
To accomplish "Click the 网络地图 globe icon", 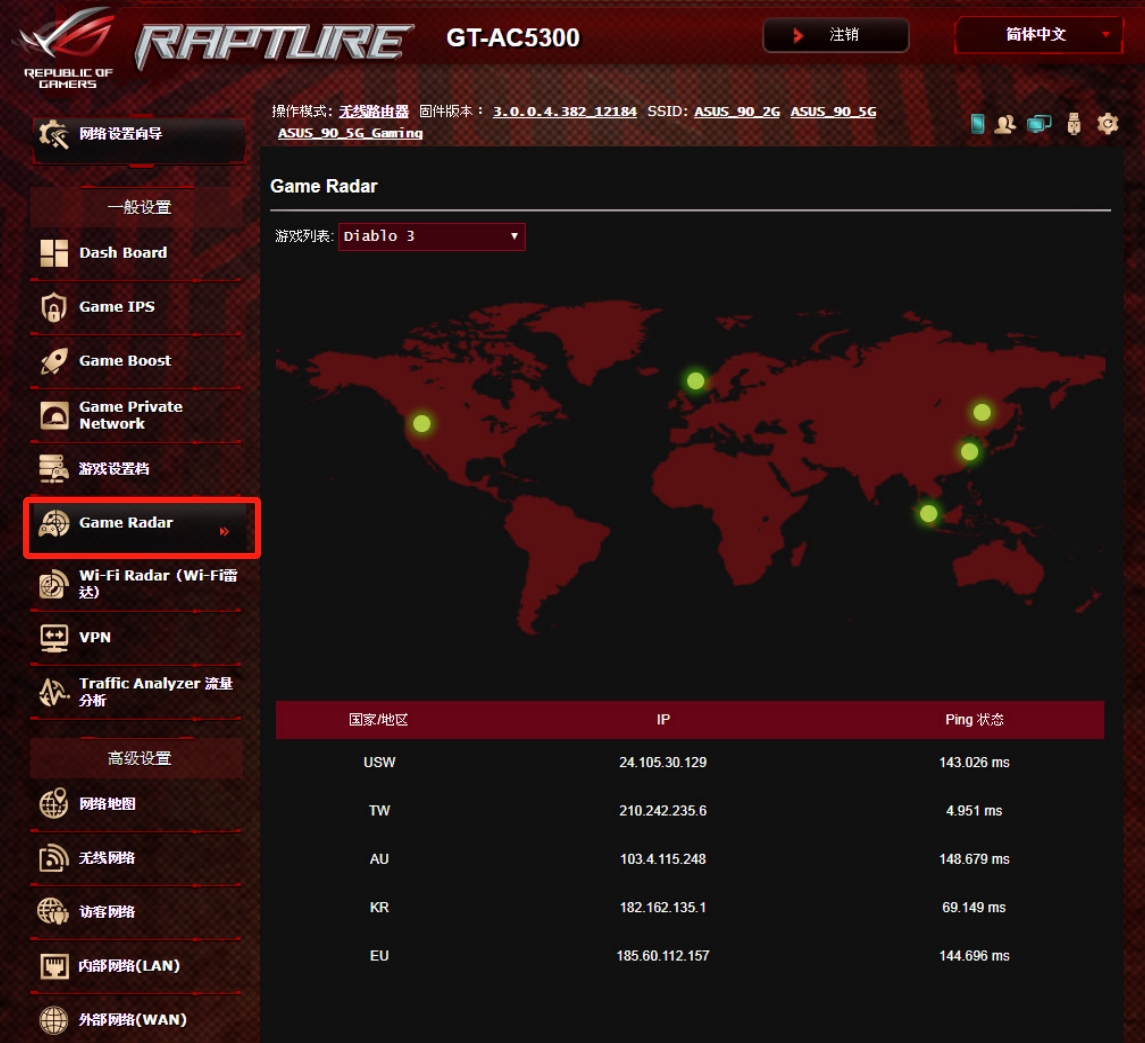I will click(54, 803).
